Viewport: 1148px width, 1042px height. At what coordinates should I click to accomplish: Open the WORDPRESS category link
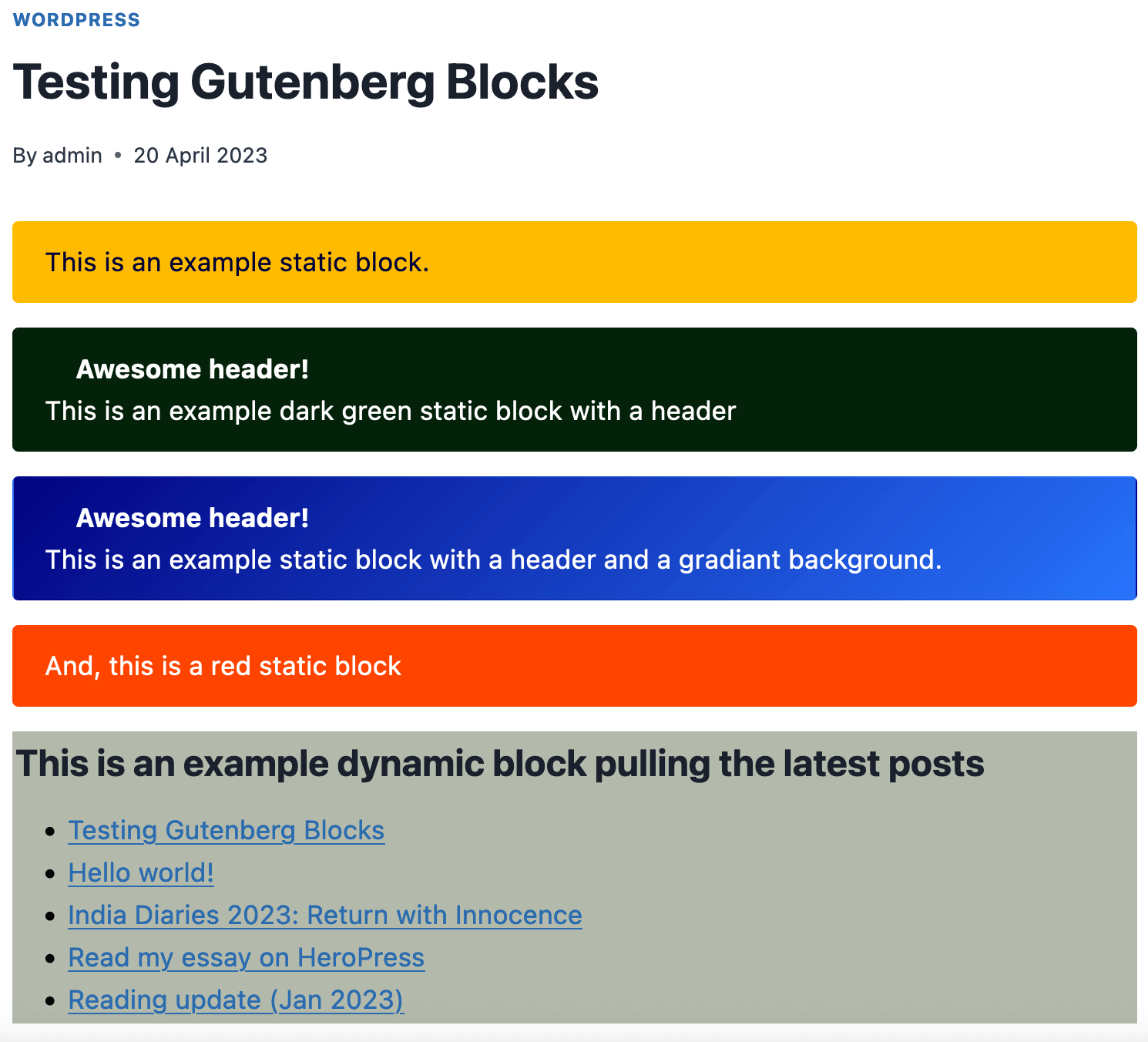(x=76, y=19)
